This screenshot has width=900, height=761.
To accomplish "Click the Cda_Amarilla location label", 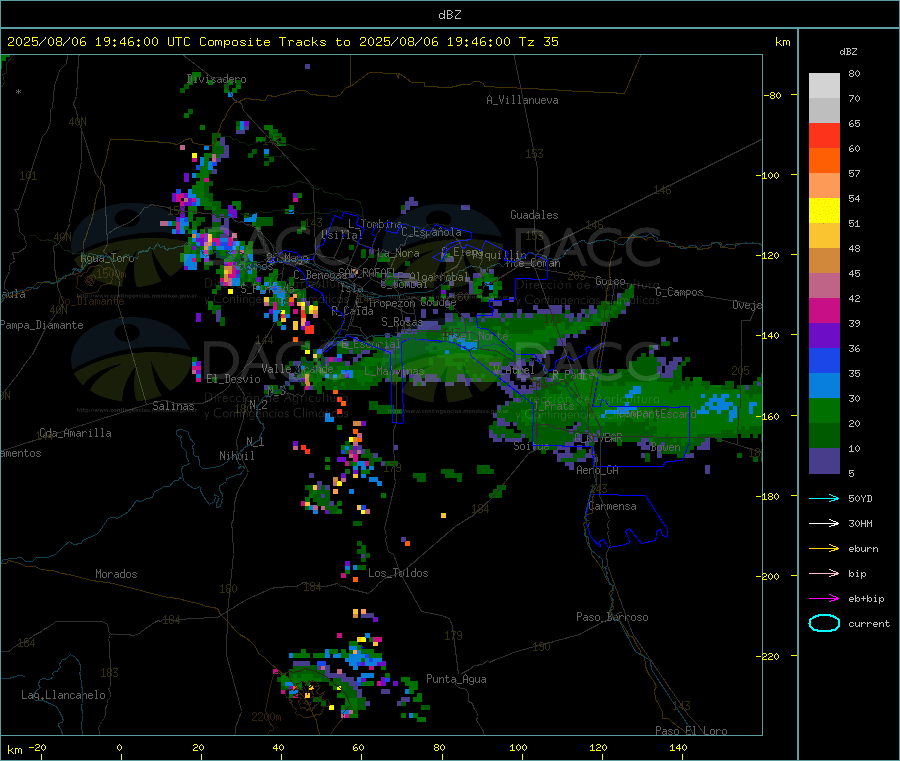I will pos(75,433).
